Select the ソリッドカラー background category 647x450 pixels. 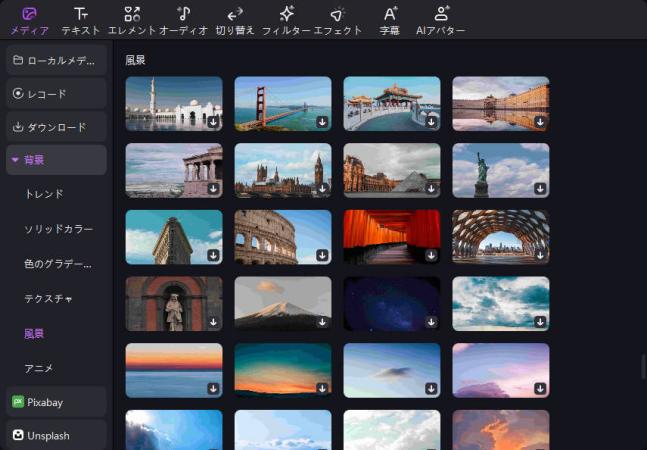point(59,230)
